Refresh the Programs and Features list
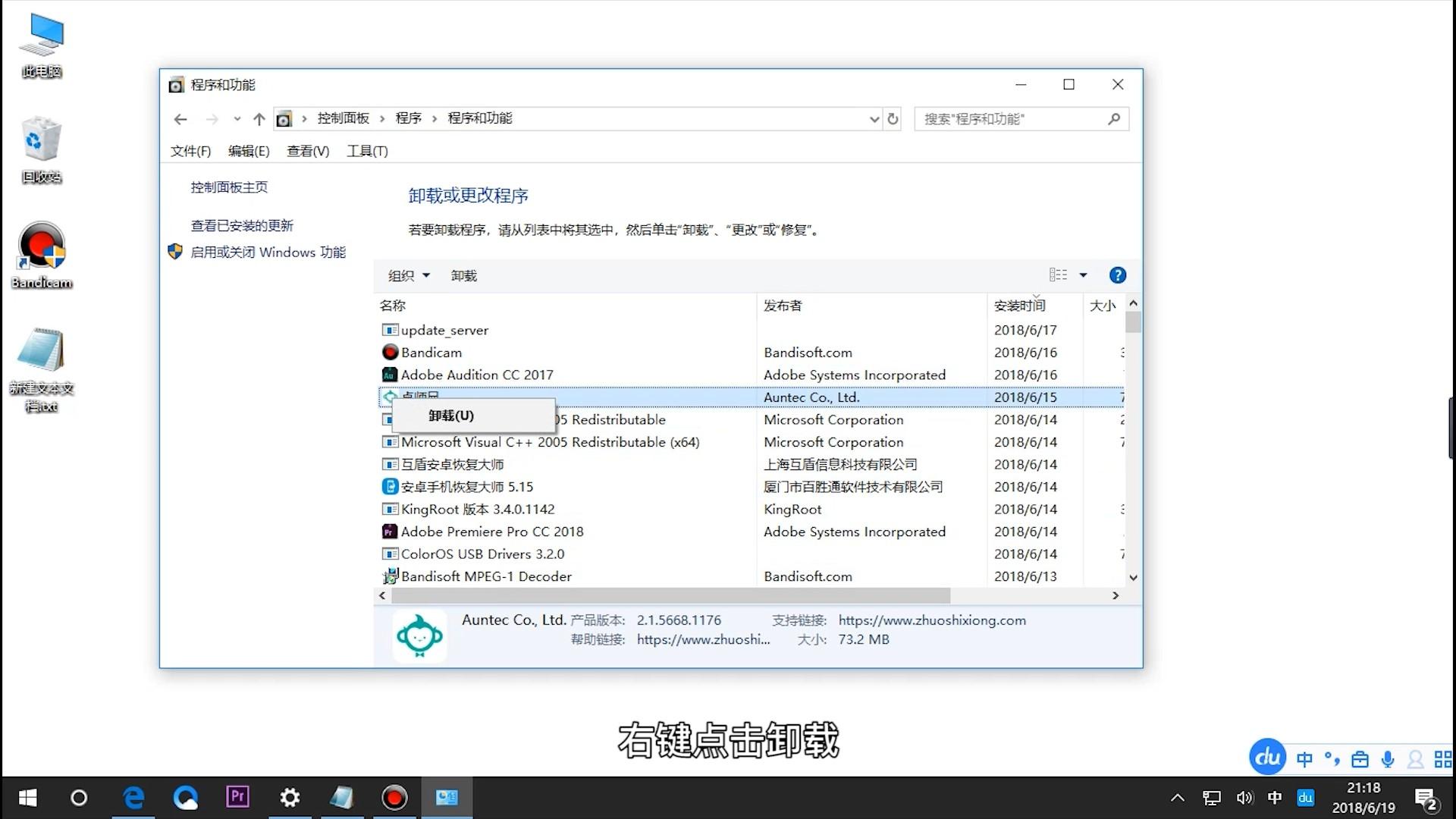The width and height of the screenshot is (1456, 819). tap(893, 119)
